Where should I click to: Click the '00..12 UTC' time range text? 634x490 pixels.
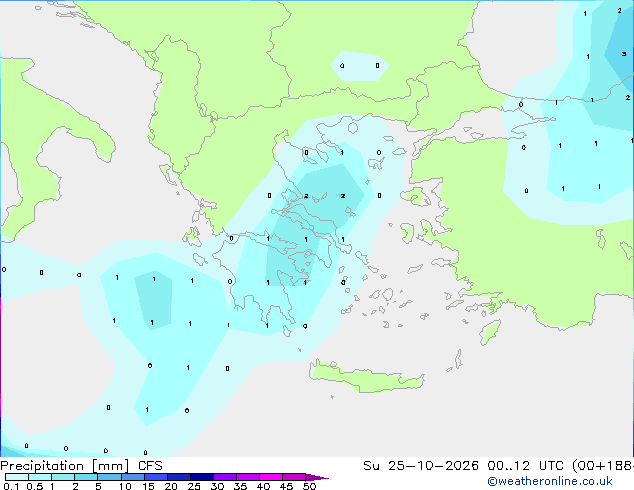click(x=527, y=466)
